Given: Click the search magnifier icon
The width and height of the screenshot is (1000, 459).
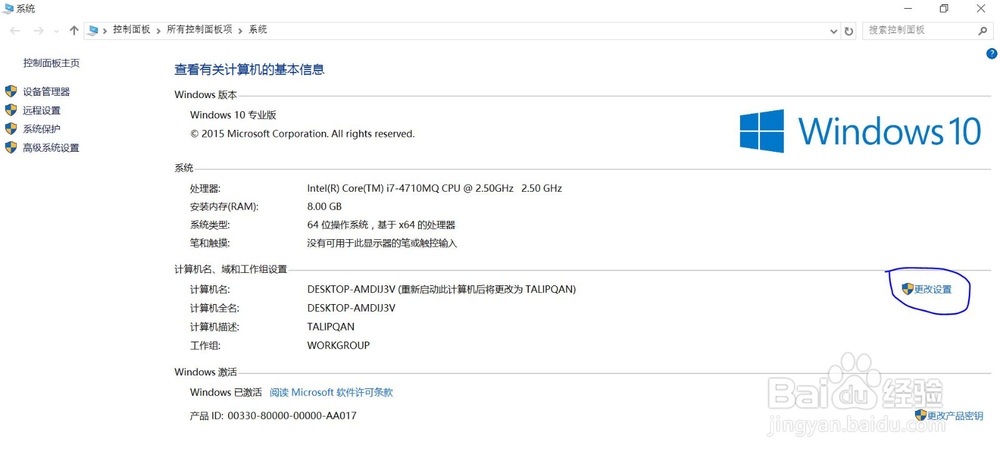Looking at the screenshot, I should (x=983, y=31).
